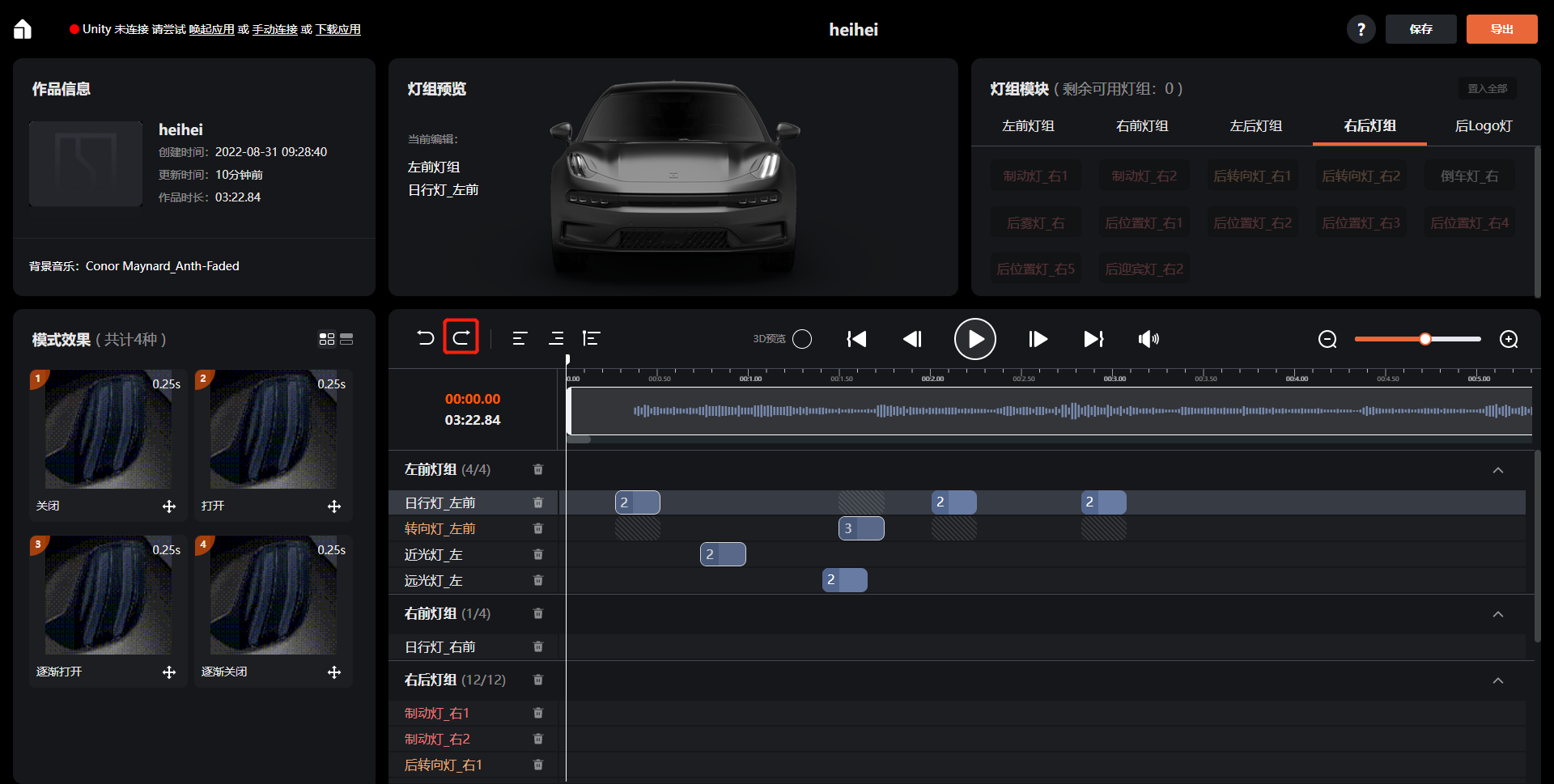
Task: Select the first clip on 日行灯_左前 track
Action: pyautogui.click(x=638, y=502)
